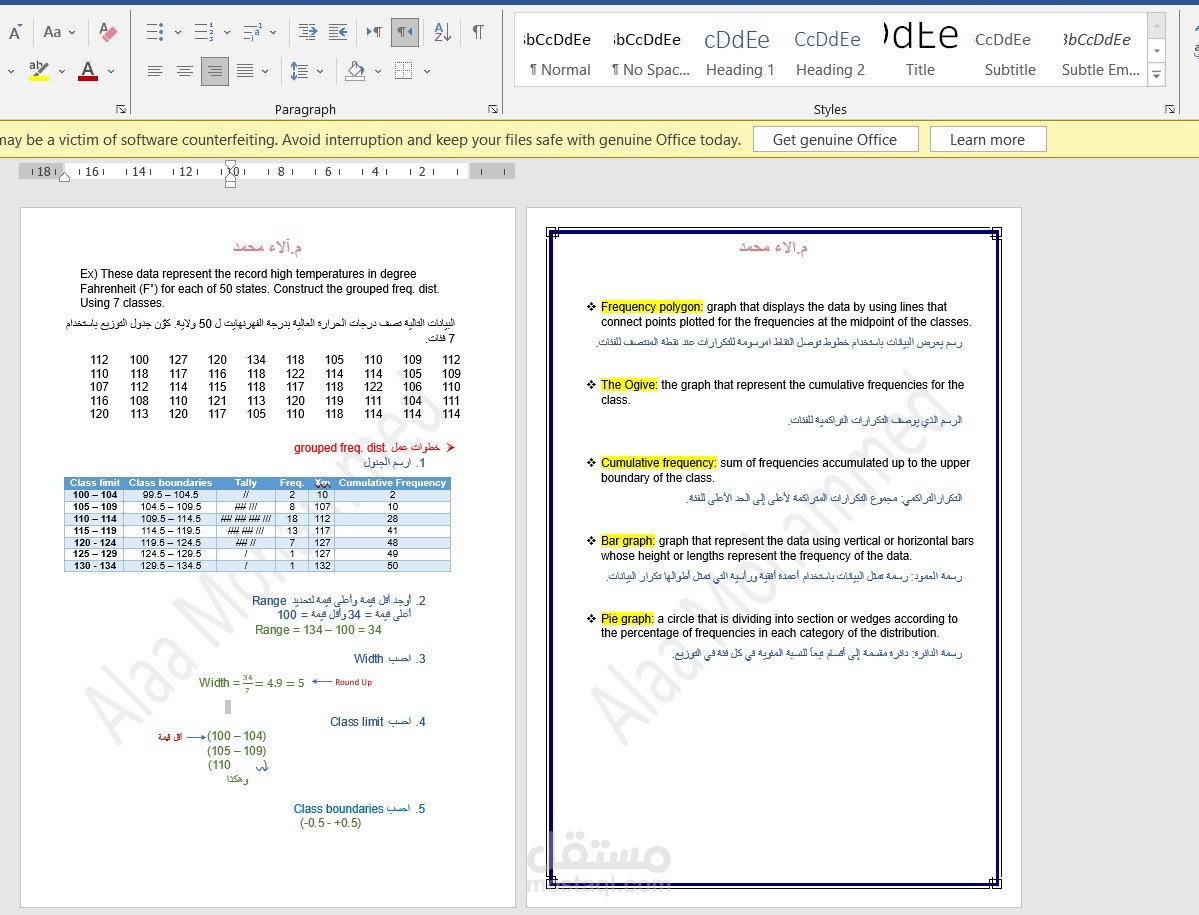Justify the paragraph text
1199x915 pixels.
click(x=245, y=71)
